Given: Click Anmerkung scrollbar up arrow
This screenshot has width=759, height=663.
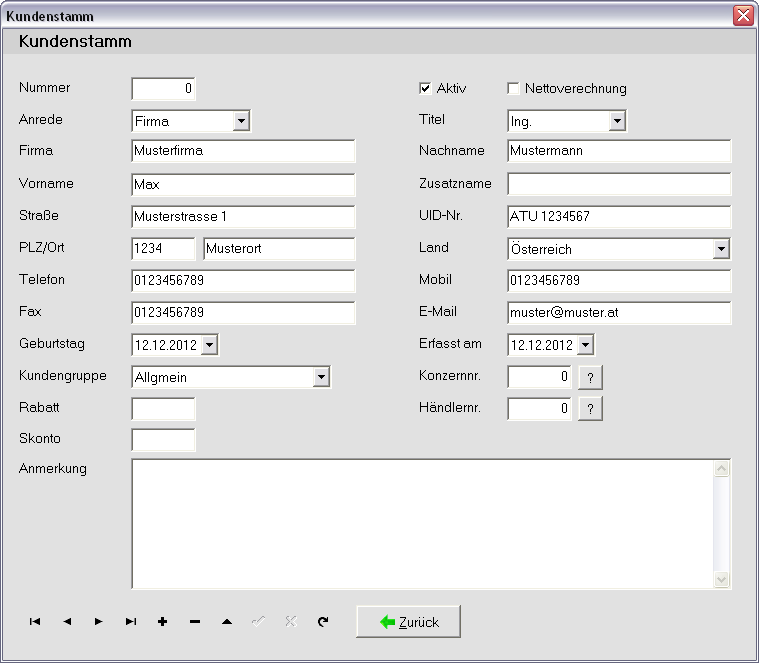Looking at the screenshot, I should (x=721, y=468).
